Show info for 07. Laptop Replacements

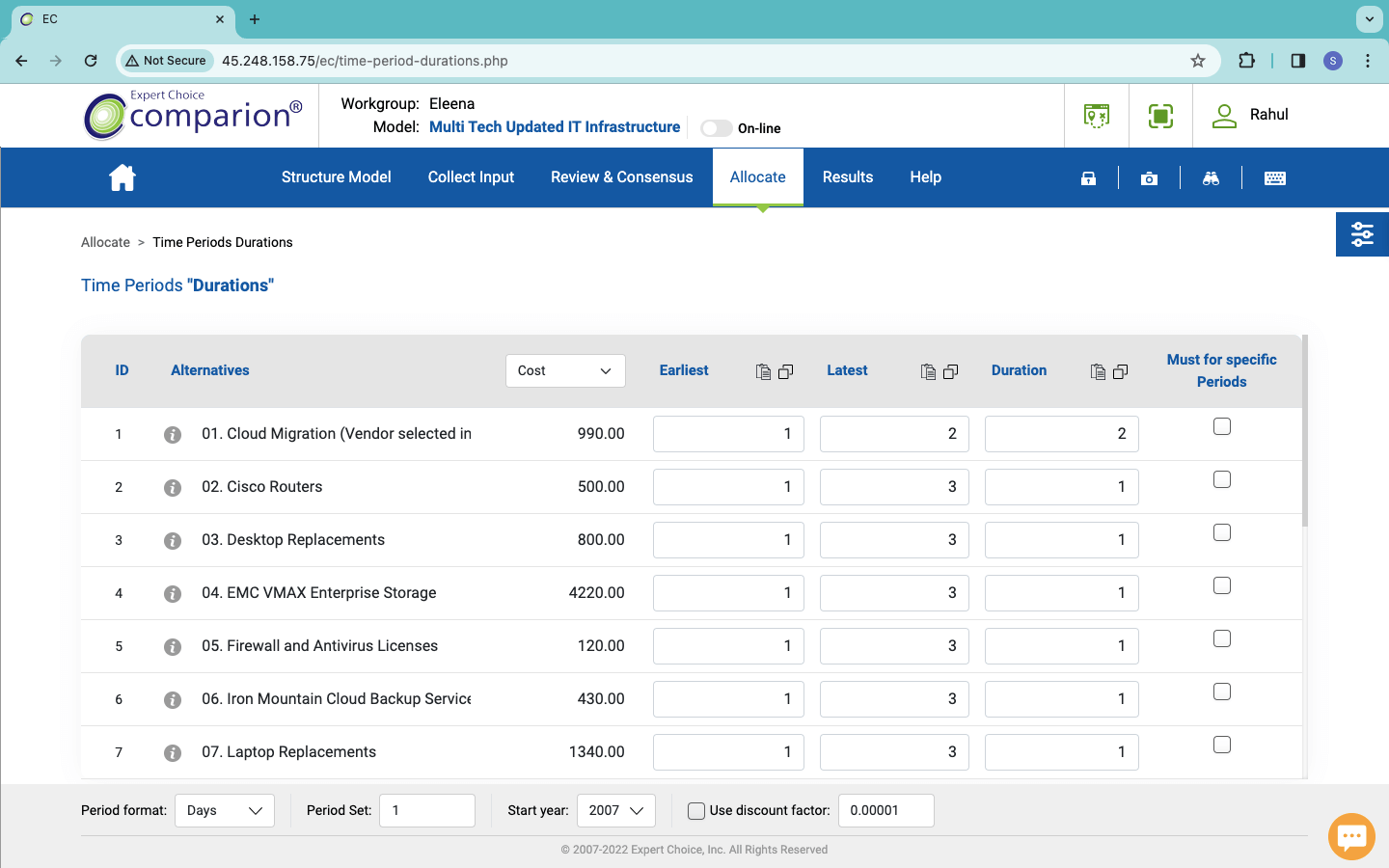(173, 753)
